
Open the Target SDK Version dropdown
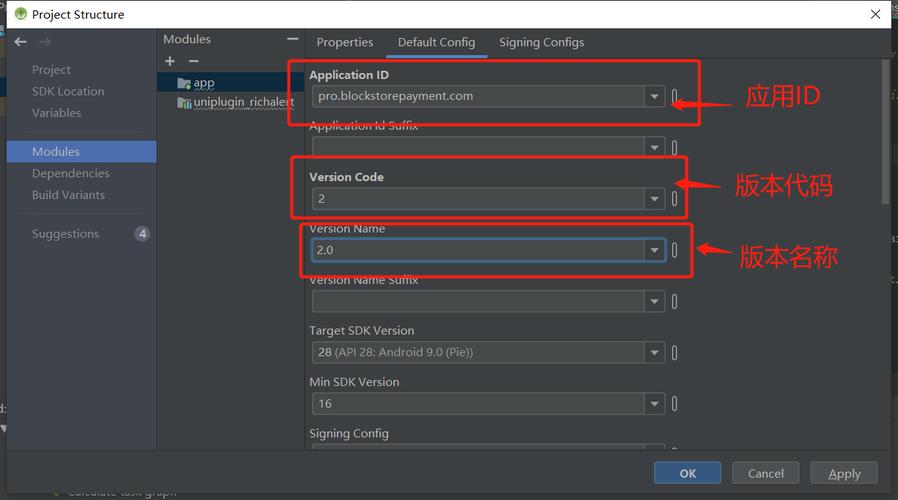[x=654, y=352]
